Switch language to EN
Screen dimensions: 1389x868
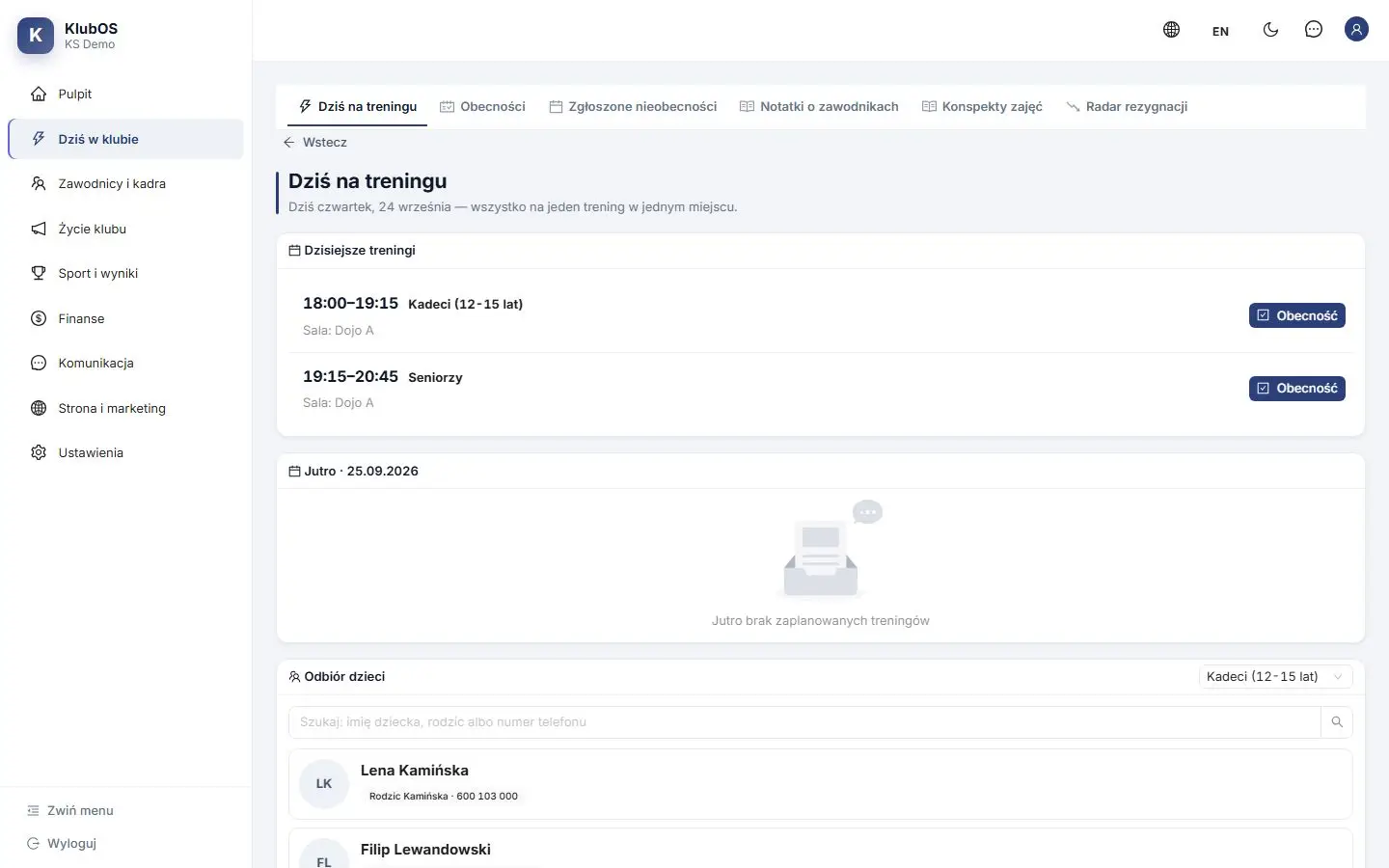click(x=1220, y=31)
